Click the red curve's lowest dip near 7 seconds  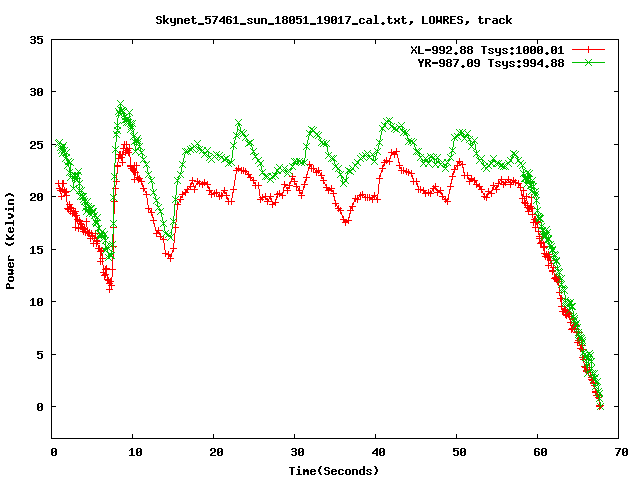110,286
